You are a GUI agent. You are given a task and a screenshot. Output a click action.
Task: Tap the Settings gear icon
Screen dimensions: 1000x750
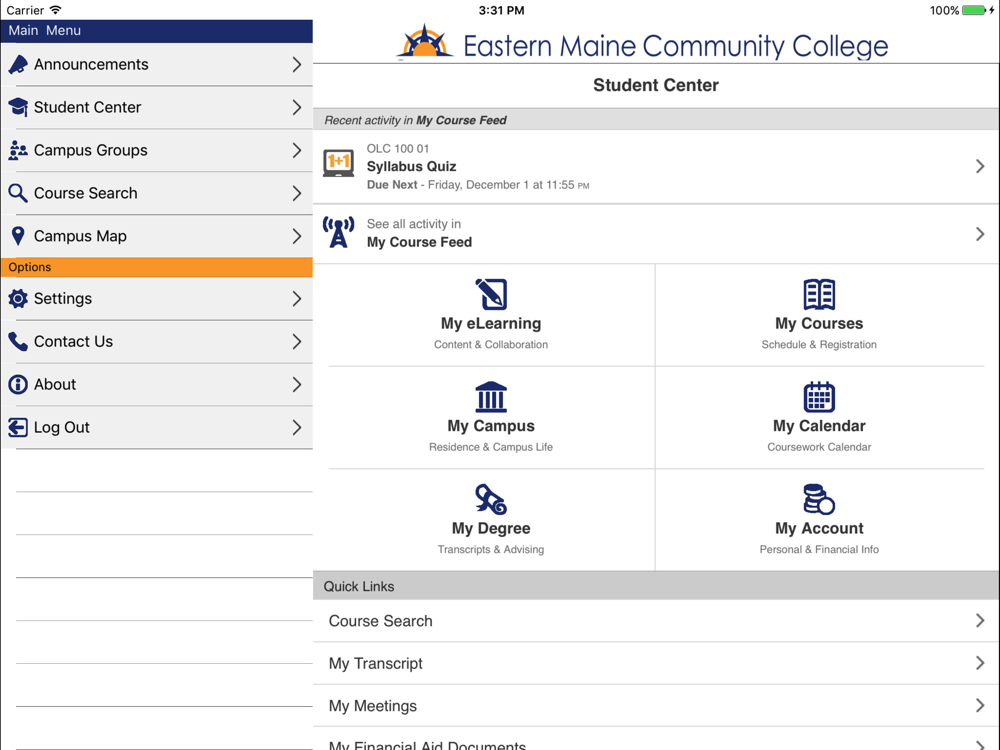tap(18, 298)
